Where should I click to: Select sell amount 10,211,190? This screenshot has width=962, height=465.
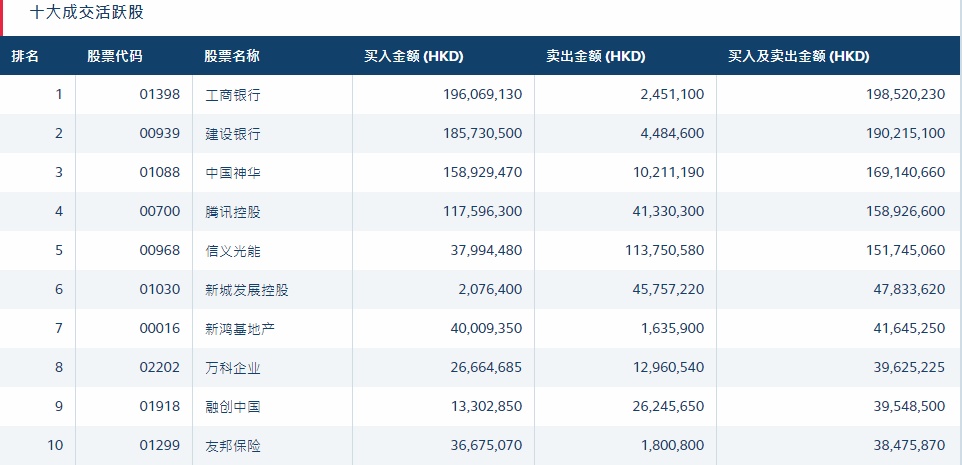(669, 172)
